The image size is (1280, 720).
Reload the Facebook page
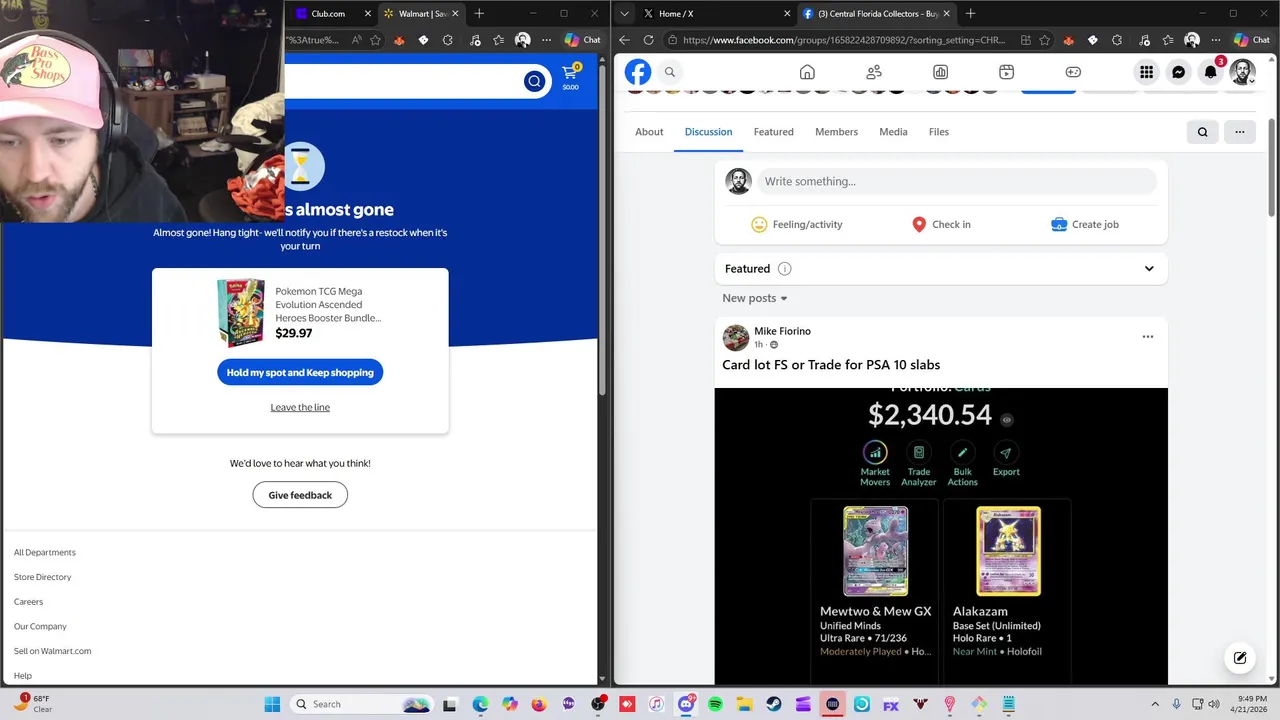pos(648,40)
